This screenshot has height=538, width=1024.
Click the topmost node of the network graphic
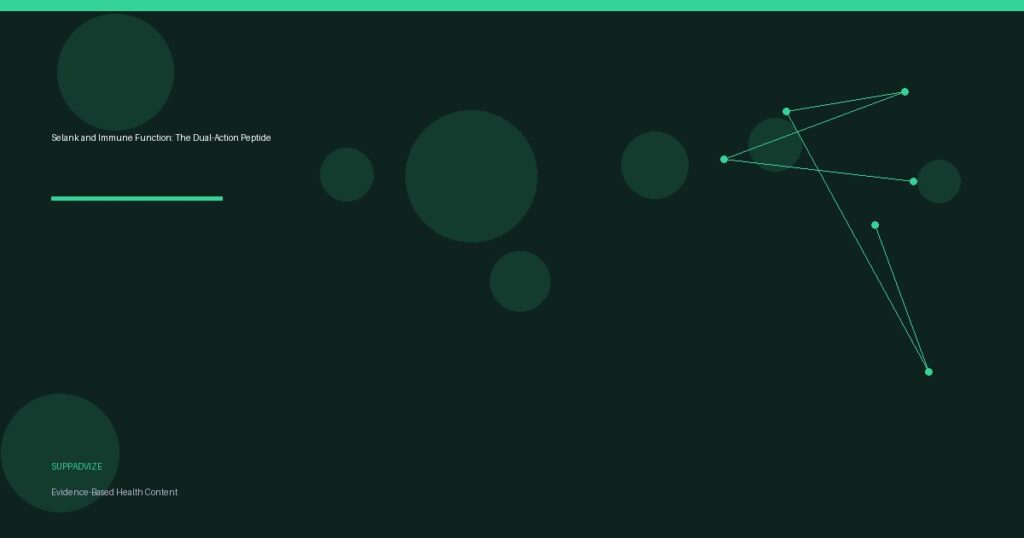click(905, 92)
